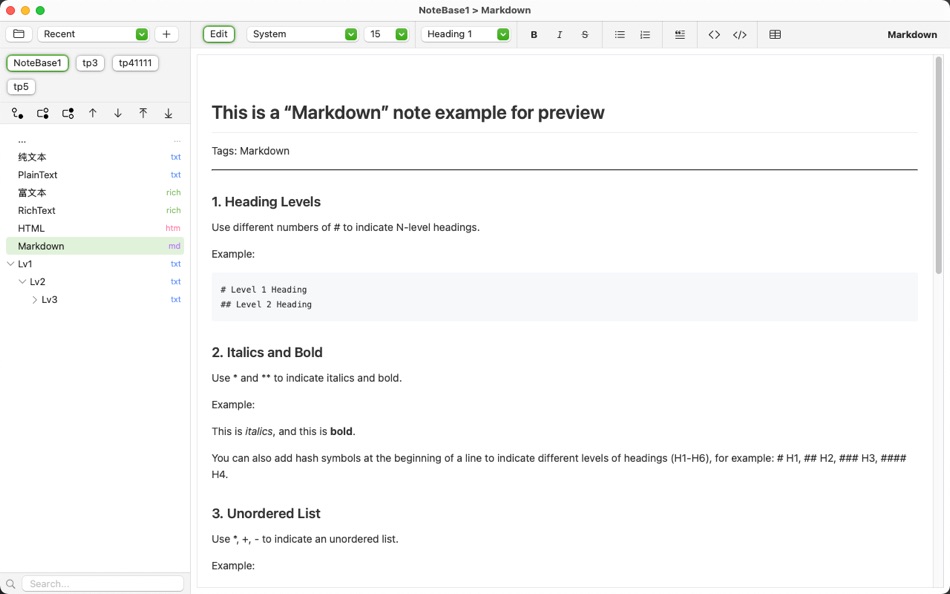Move the note to top
The width and height of the screenshot is (950, 594).
143,113
